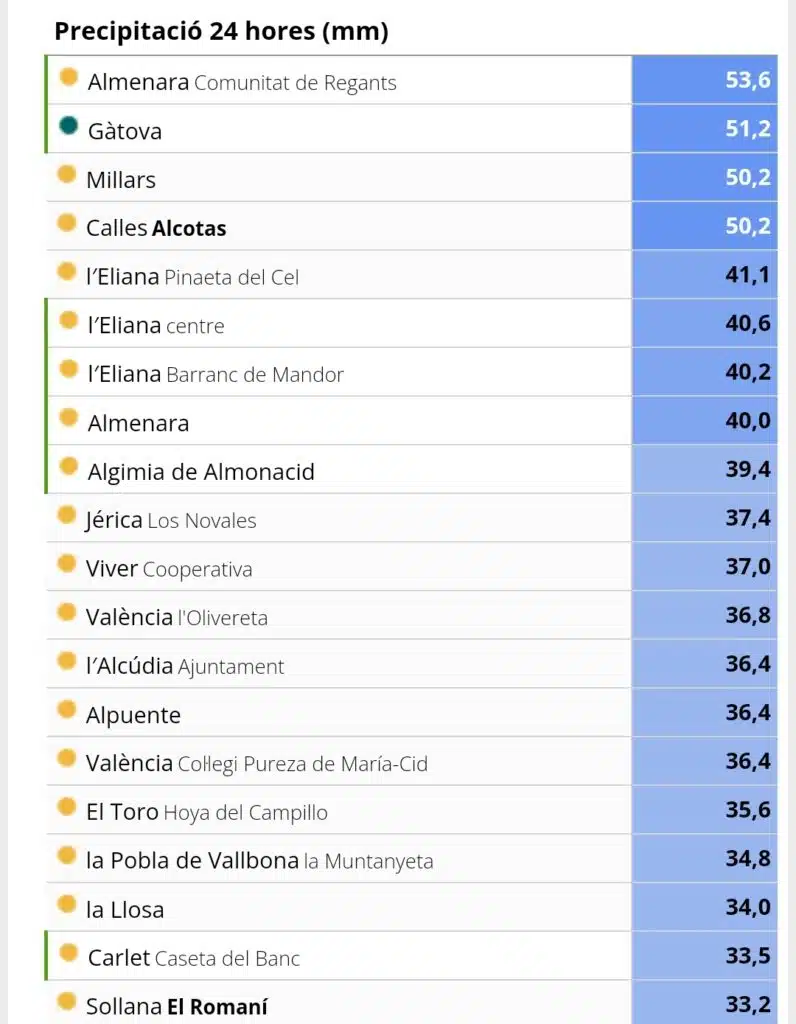Select Carlet Caseta del Banc station
Screen dimensions: 796x1024
click(x=194, y=958)
